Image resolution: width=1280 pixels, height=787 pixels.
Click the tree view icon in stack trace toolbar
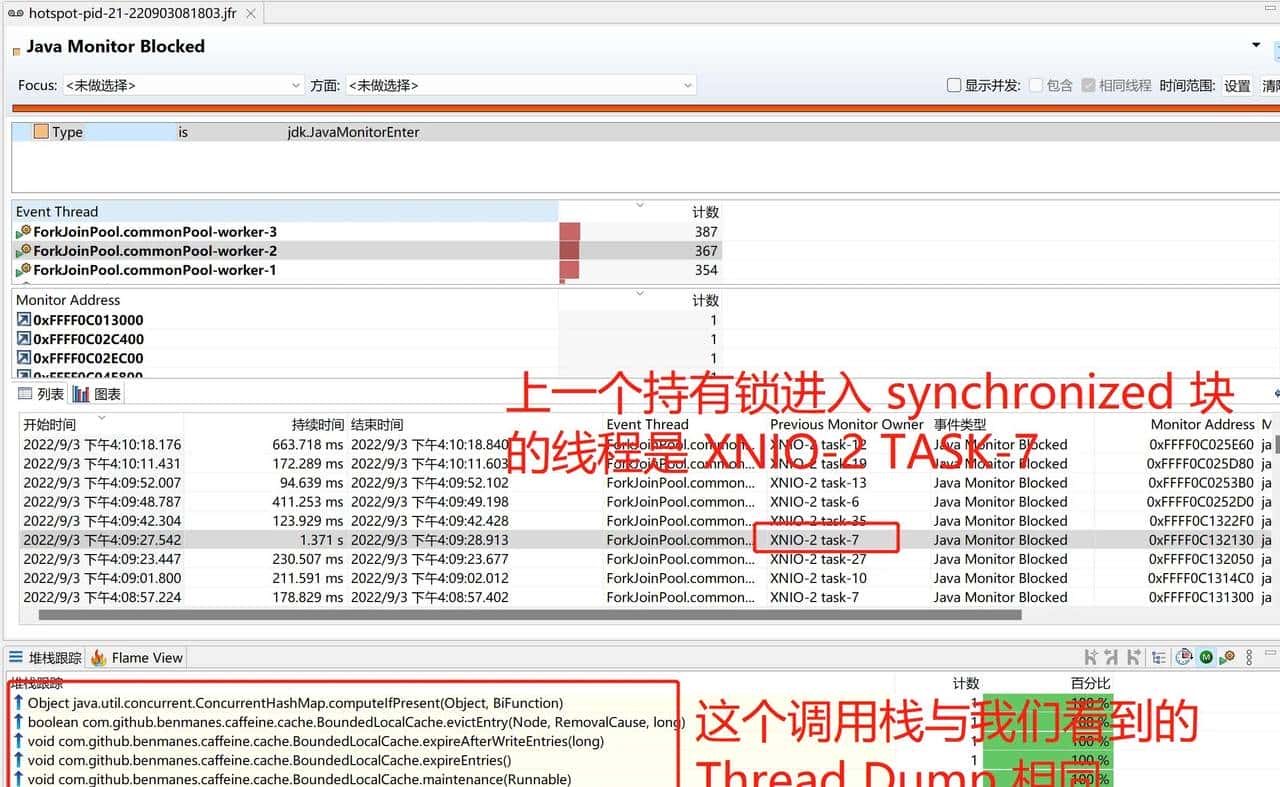click(x=1159, y=658)
